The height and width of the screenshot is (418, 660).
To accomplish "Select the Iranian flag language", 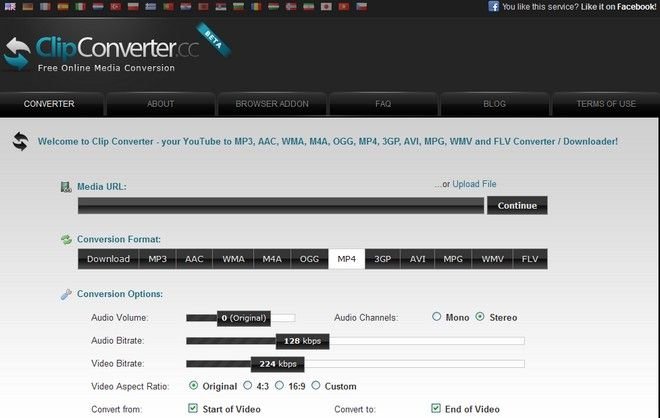I will click(x=309, y=6).
